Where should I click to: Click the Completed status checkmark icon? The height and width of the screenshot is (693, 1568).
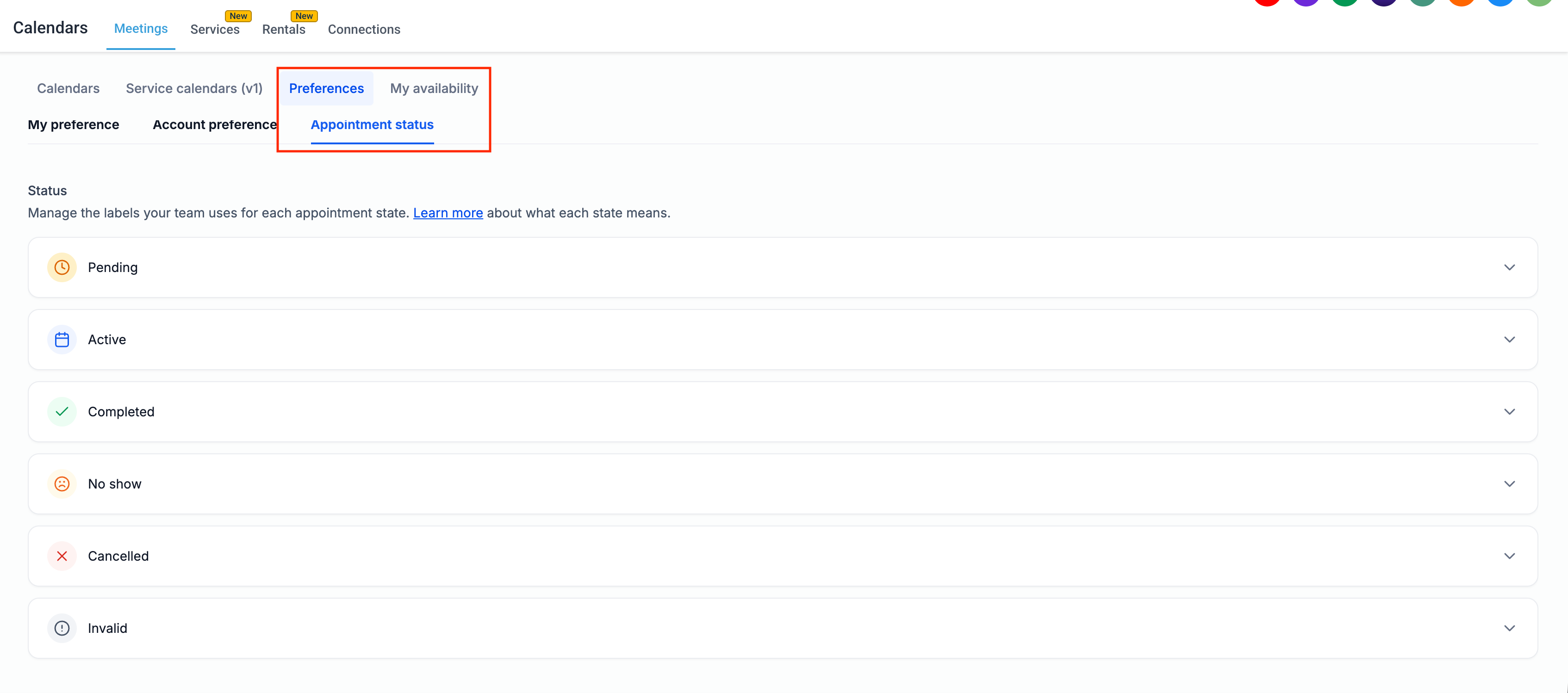tap(62, 411)
